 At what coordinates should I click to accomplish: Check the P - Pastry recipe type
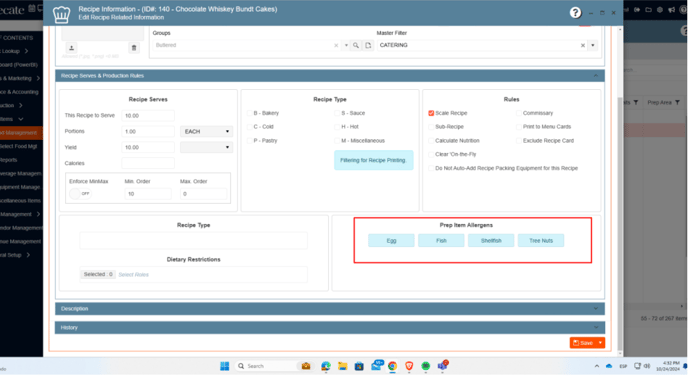click(249, 141)
